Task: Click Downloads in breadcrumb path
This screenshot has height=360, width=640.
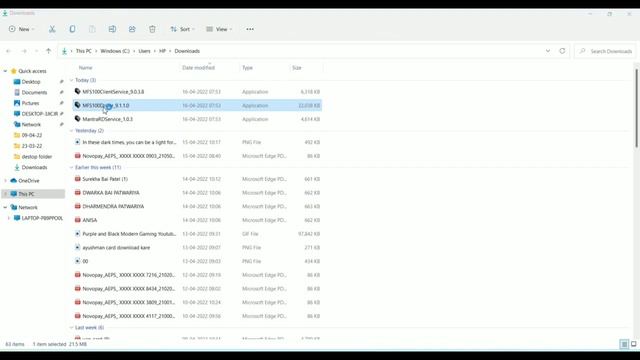Action: [187, 51]
